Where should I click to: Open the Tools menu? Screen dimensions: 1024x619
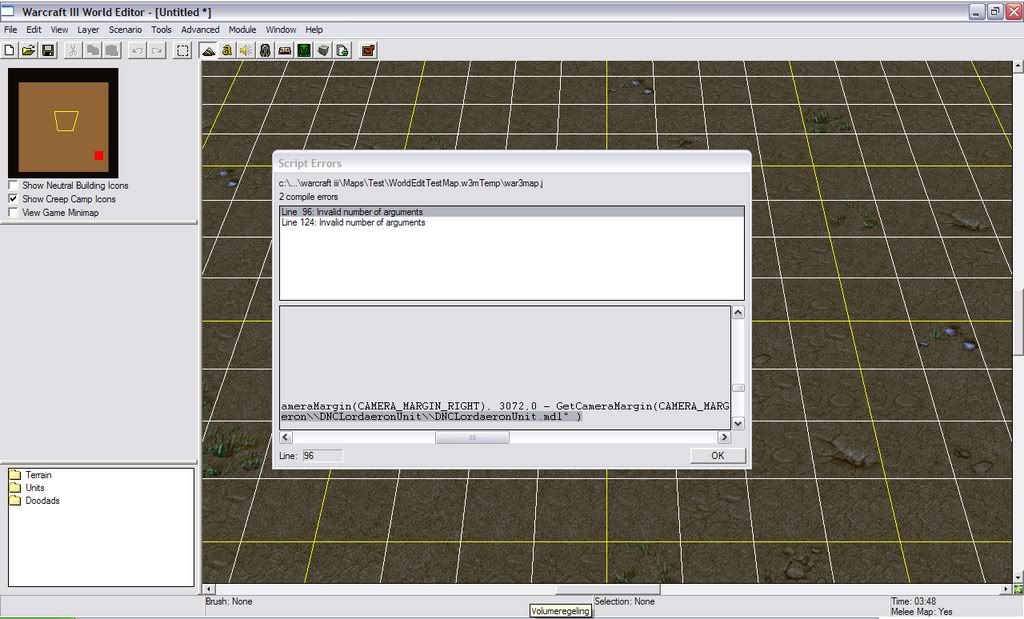(161, 29)
